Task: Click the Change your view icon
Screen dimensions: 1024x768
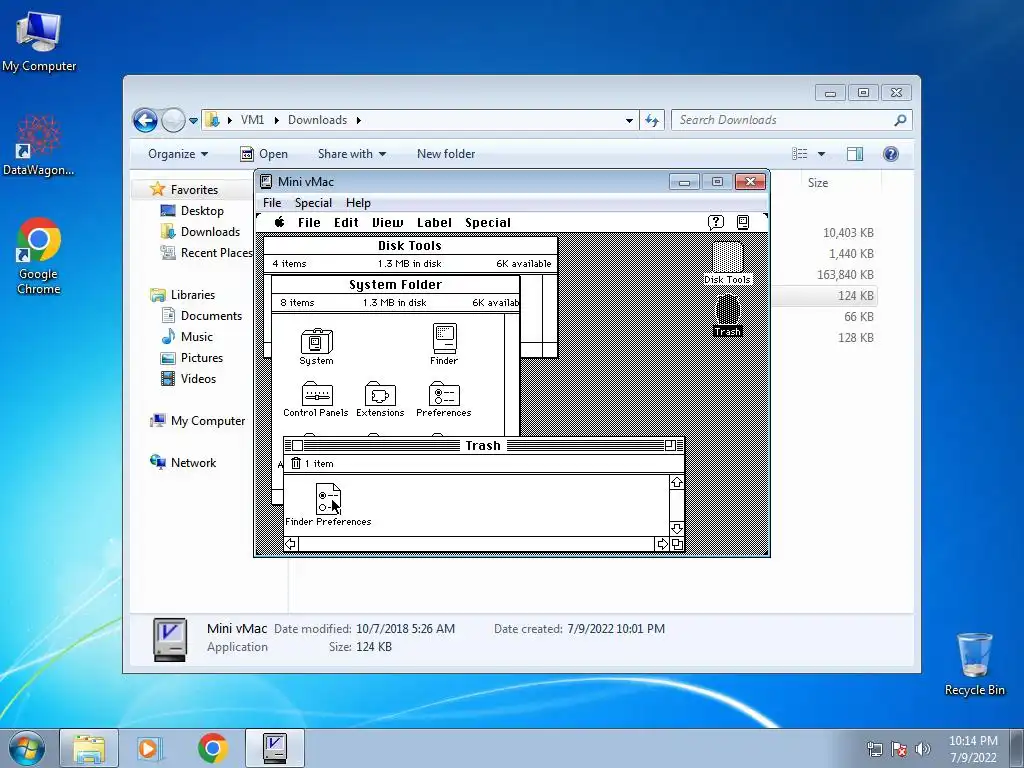Action: point(800,153)
